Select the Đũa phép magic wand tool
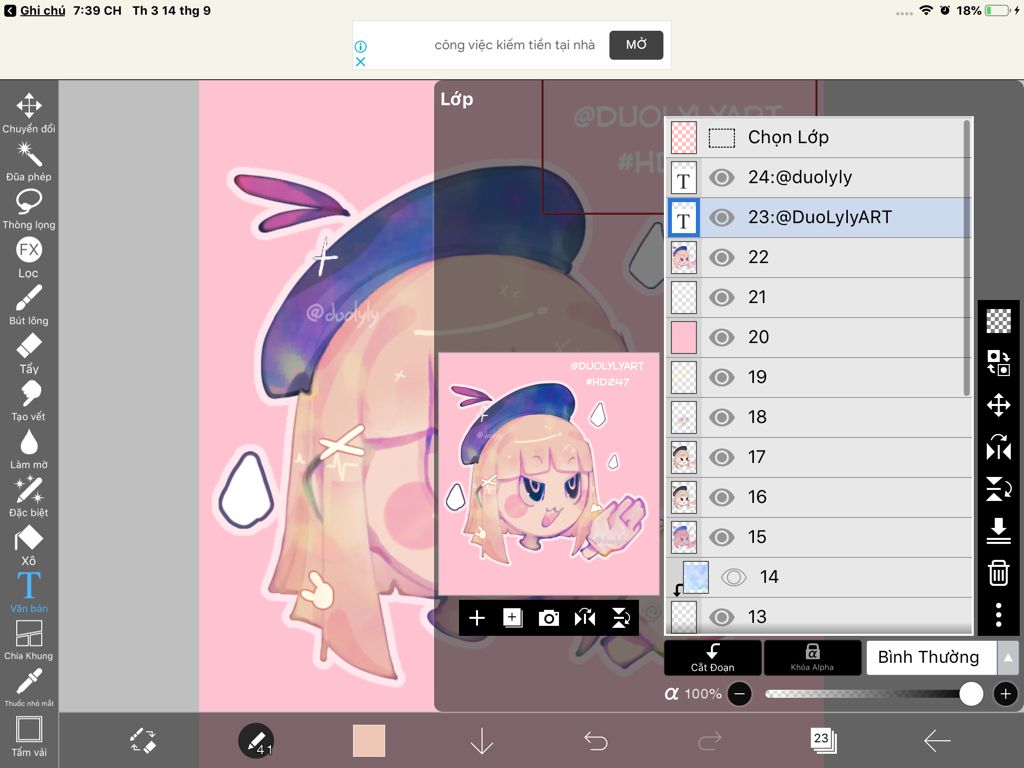The height and width of the screenshot is (768, 1024). click(29, 161)
